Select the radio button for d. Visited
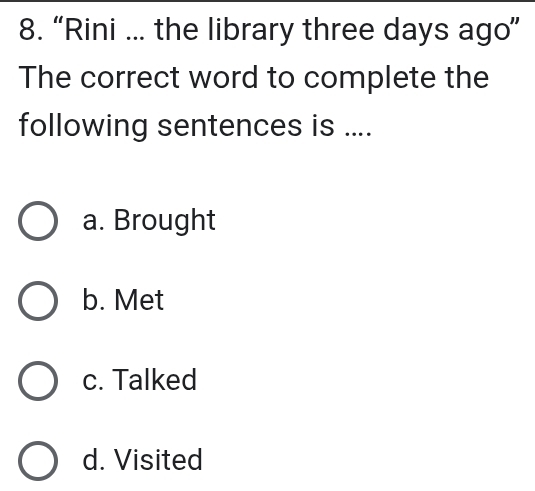The width and height of the screenshot is (535, 491). [38, 461]
